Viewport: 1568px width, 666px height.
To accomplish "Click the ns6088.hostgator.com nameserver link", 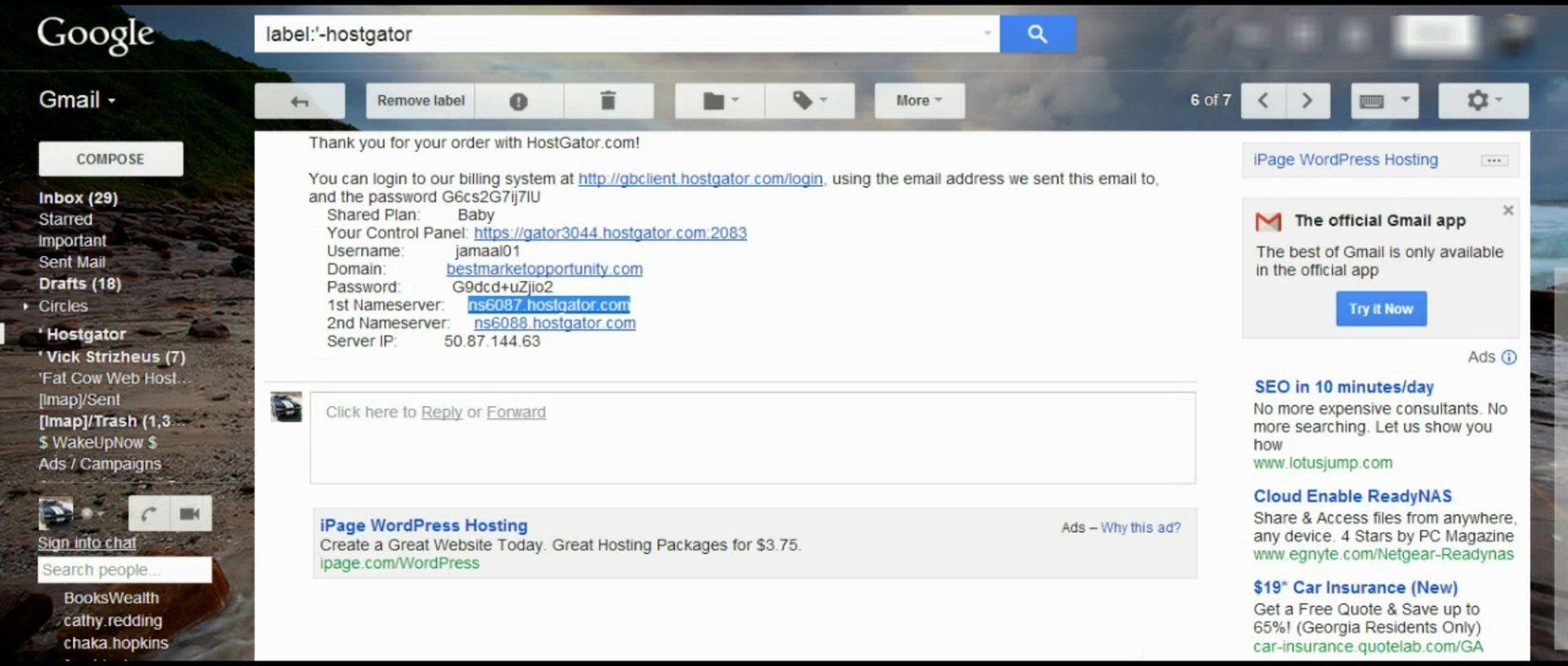I will tap(554, 323).
